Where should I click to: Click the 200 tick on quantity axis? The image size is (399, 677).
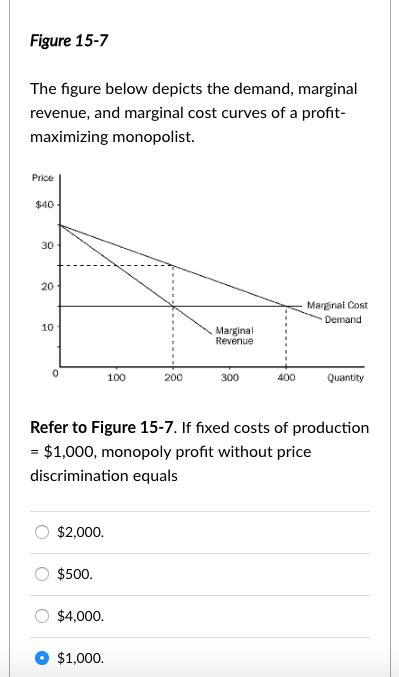[x=174, y=378]
